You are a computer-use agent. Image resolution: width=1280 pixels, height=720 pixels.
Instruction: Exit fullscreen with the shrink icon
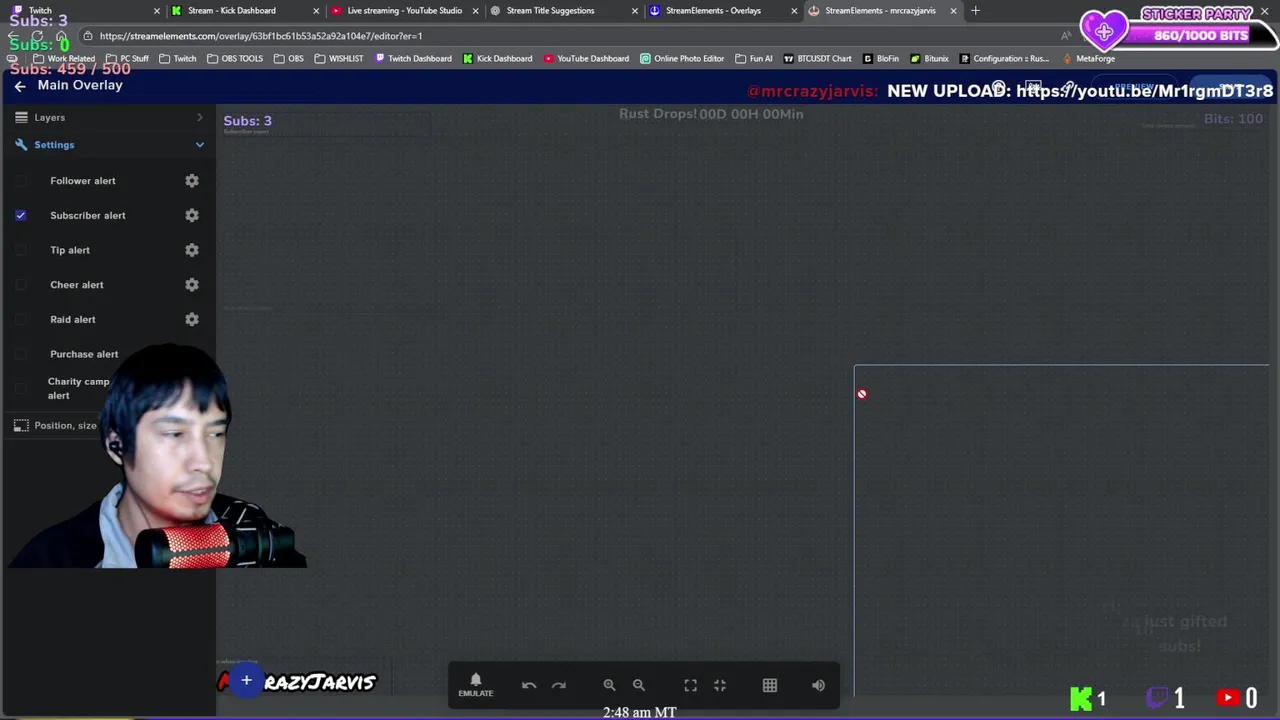720,685
